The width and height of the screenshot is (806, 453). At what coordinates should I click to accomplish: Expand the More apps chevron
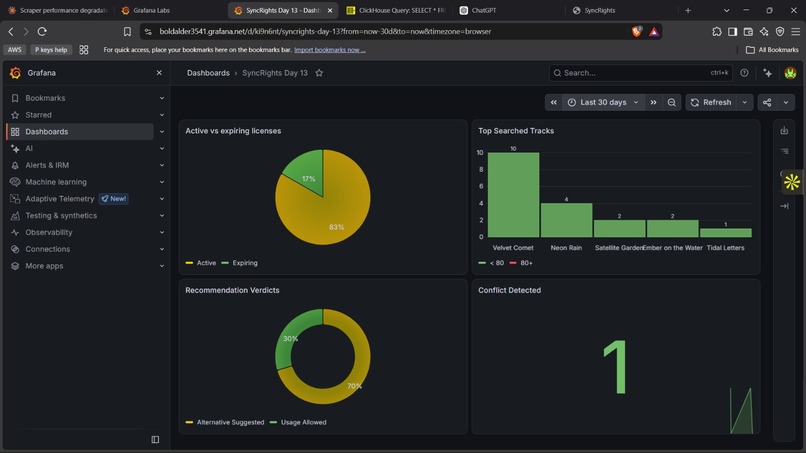point(162,266)
